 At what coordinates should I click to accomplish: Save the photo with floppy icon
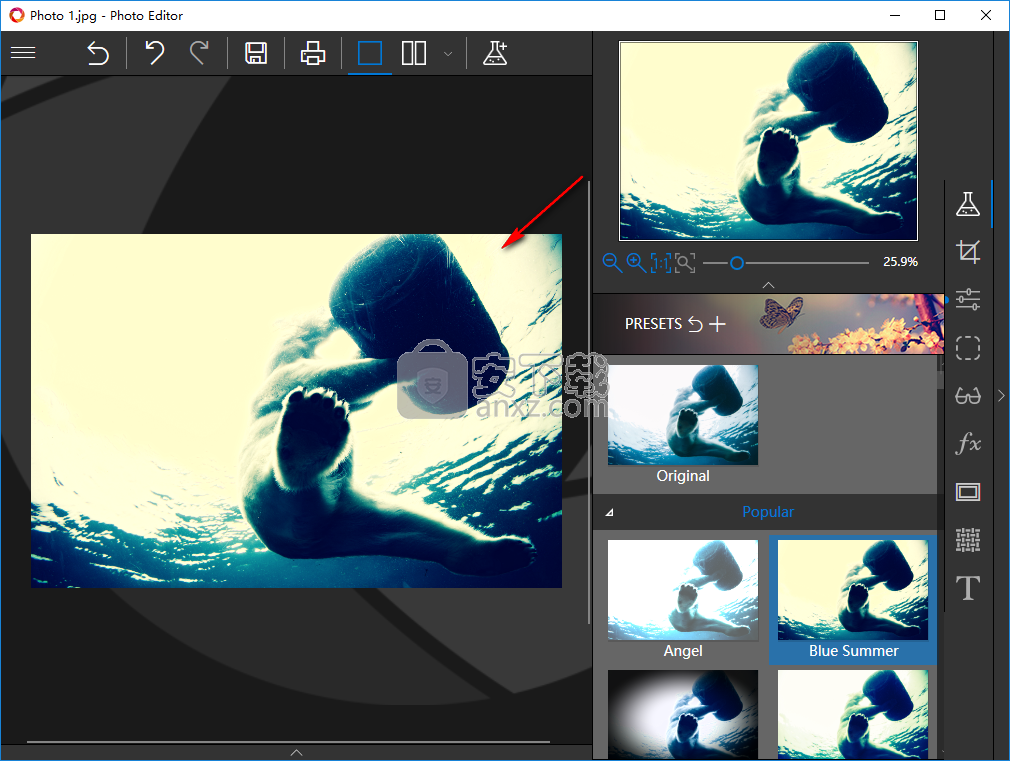click(256, 53)
